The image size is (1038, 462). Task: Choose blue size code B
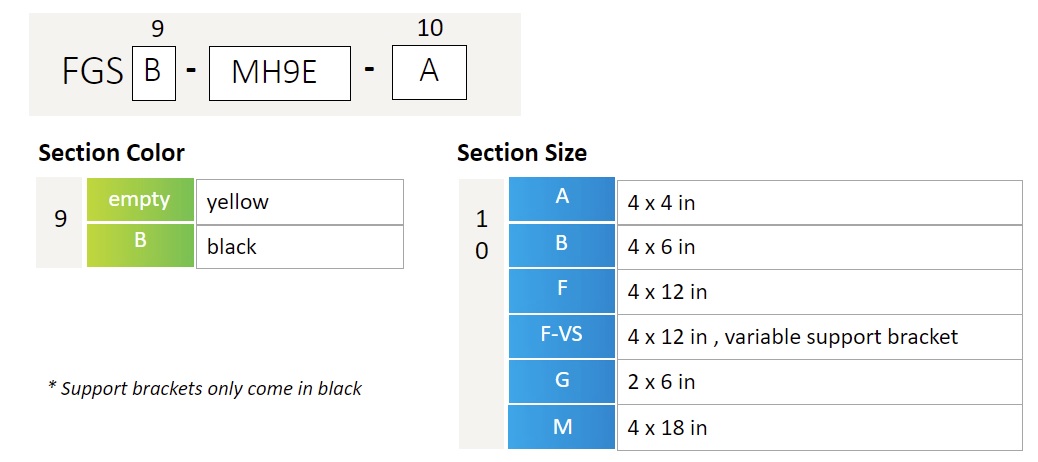(561, 245)
